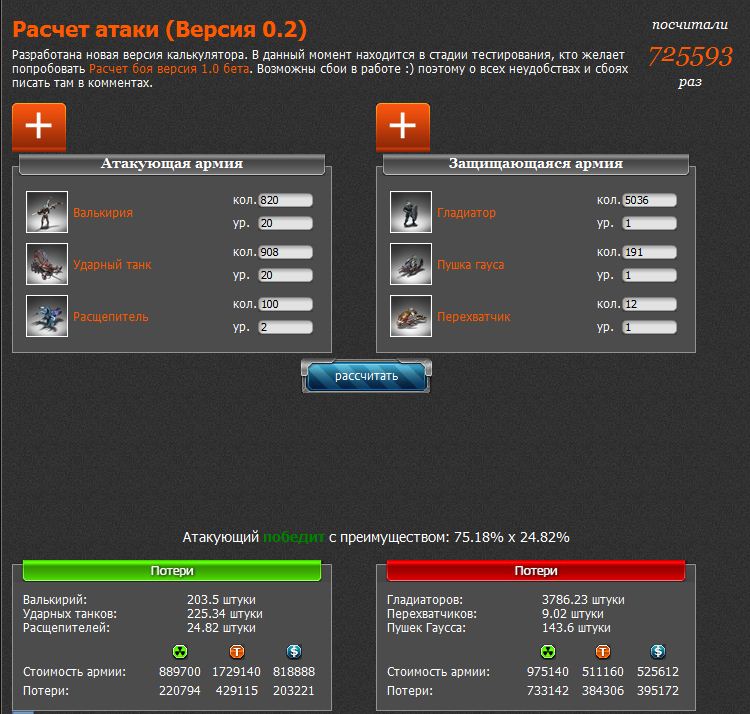Screen dimensions: 750x714
Task: Click the Гладиатор unit portrait
Action: 411,212
